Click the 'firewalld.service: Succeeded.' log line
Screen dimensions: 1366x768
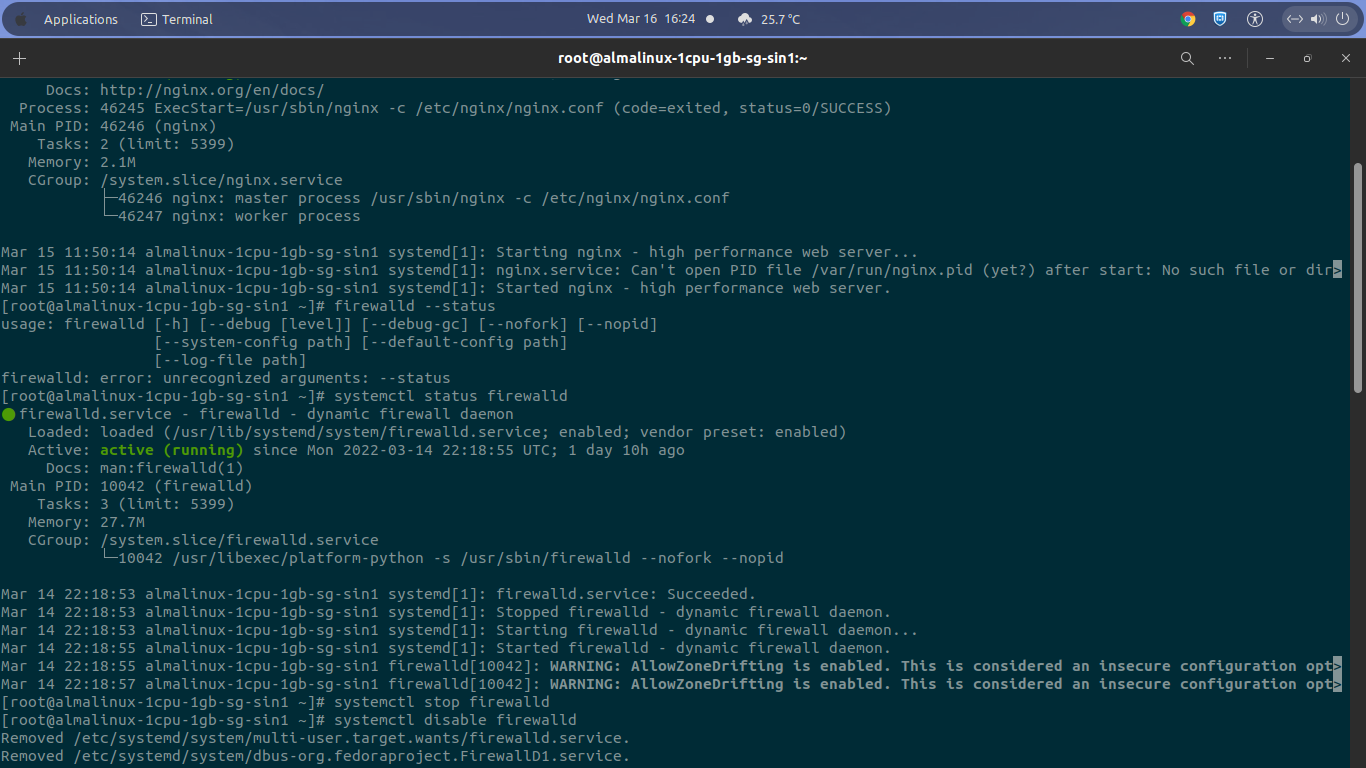pos(379,594)
